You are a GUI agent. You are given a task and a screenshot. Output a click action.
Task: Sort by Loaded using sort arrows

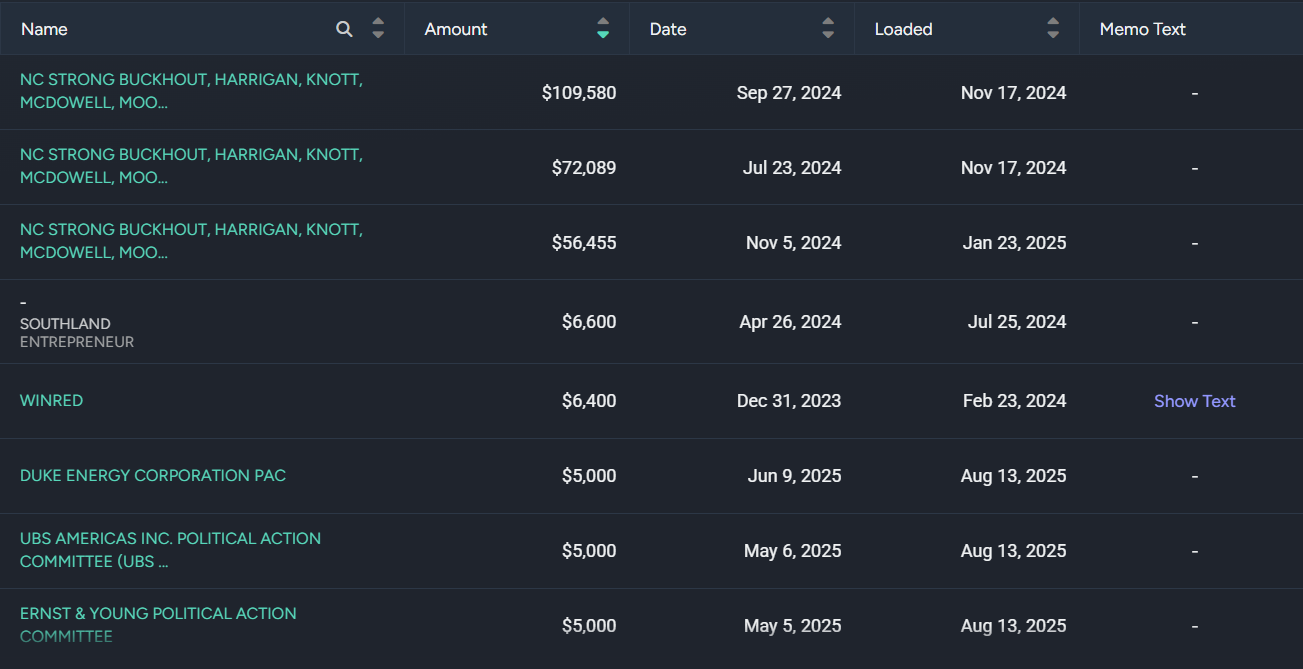tap(1053, 29)
